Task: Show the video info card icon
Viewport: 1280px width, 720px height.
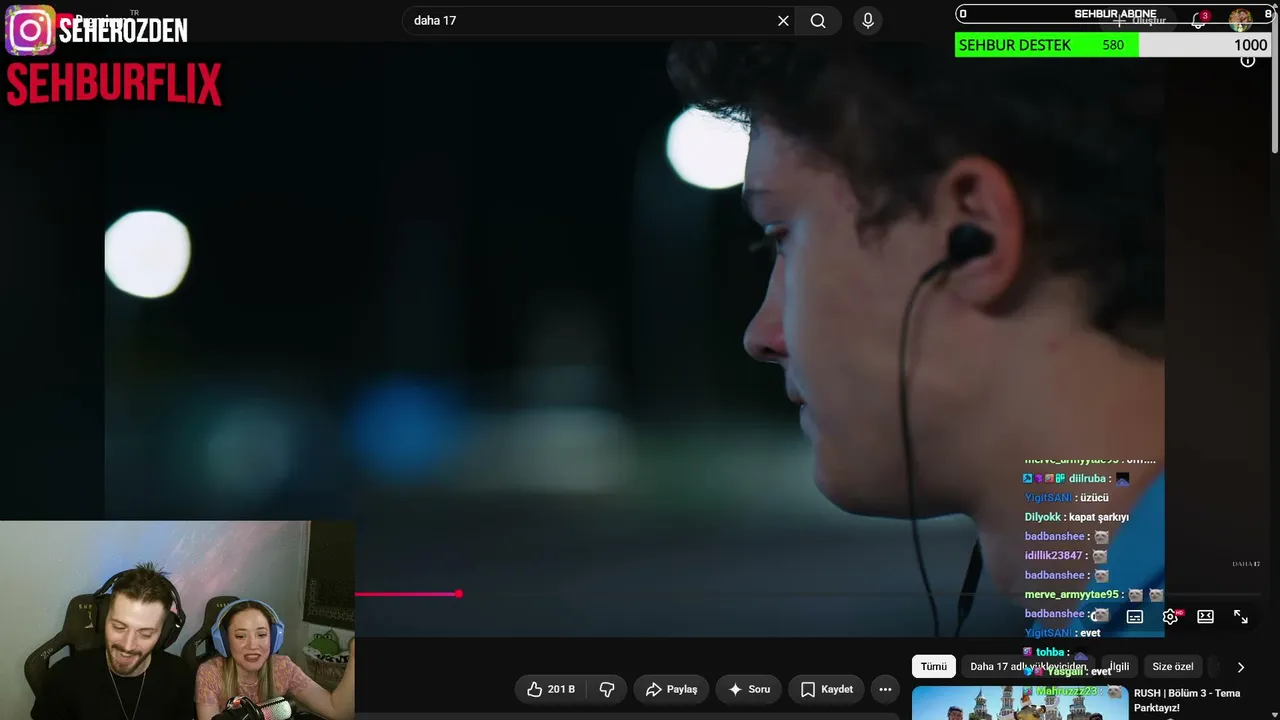Action: (x=1248, y=61)
